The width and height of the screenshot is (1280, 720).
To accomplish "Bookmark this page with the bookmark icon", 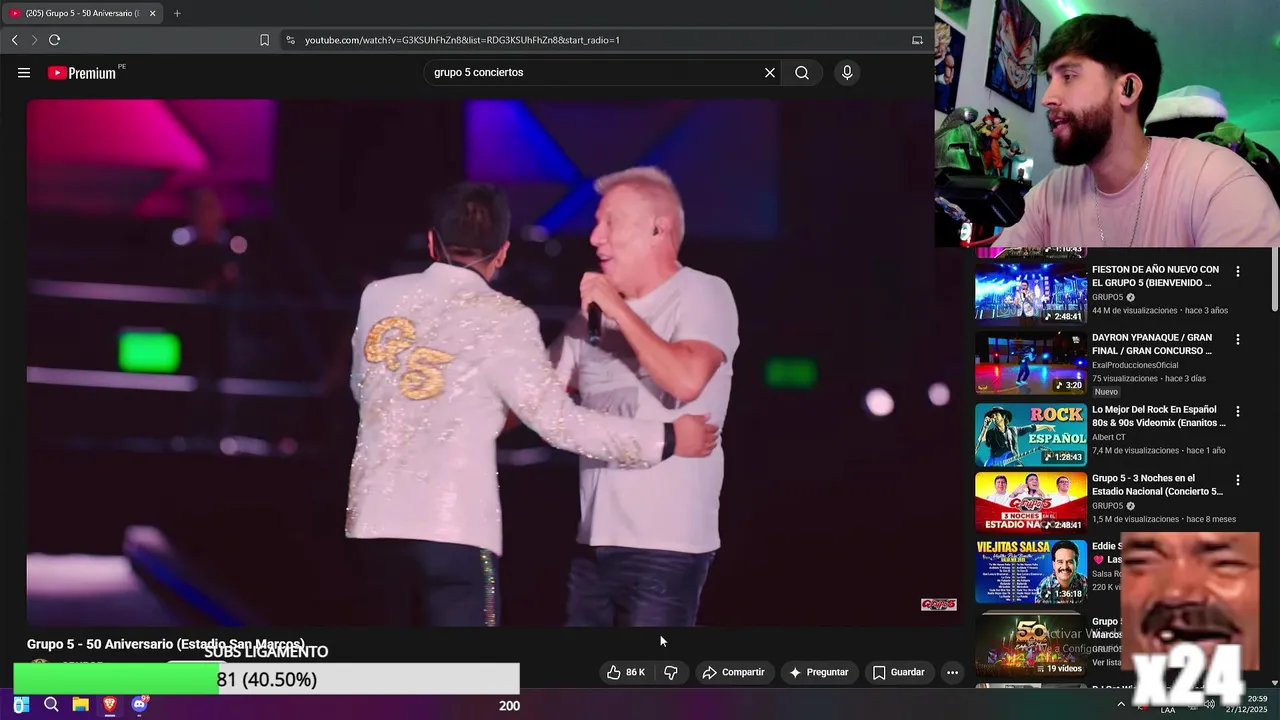I will click(264, 40).
